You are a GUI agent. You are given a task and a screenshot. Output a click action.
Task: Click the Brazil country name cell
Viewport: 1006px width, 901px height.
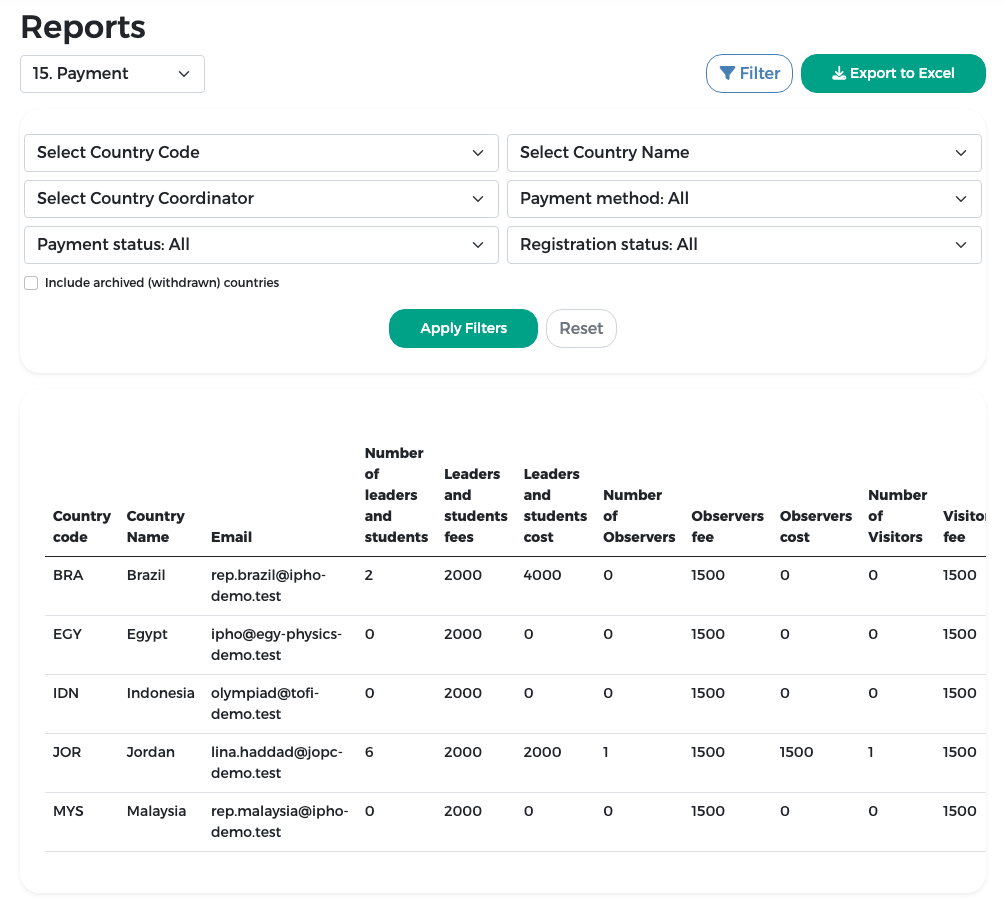[146, 576]
